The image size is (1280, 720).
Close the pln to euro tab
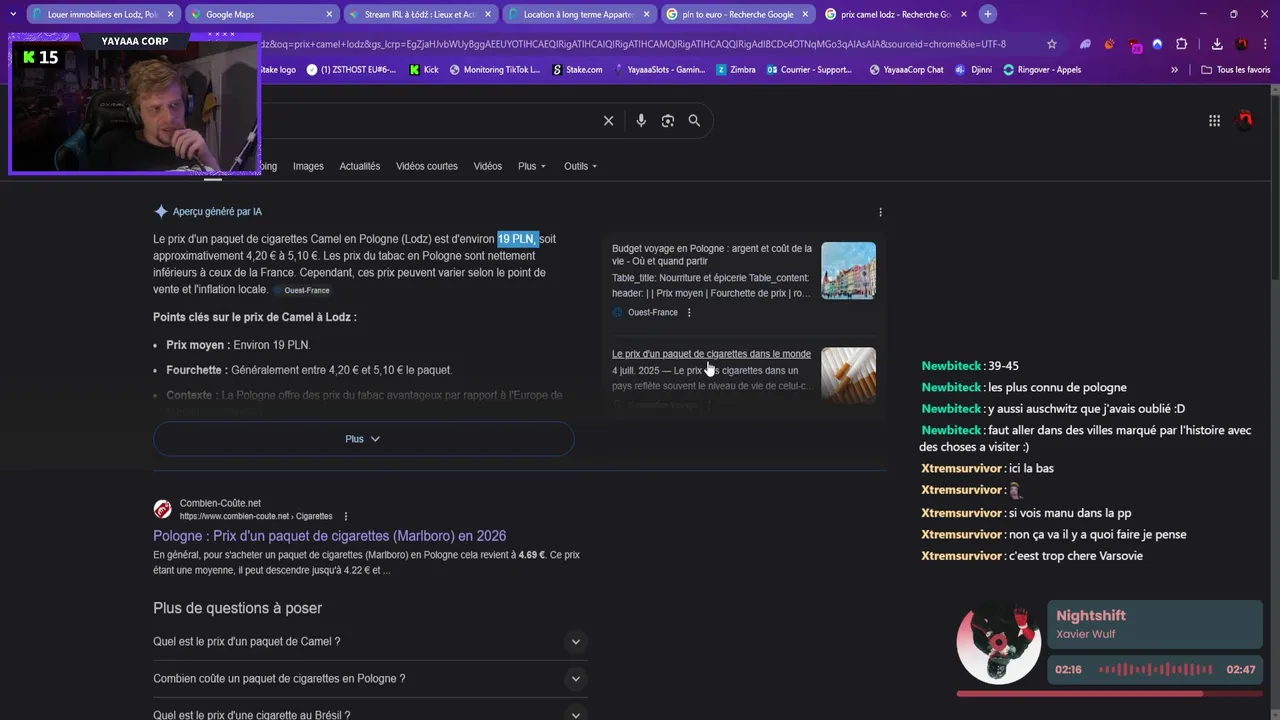pyautogui.click(x=805, y=14)
